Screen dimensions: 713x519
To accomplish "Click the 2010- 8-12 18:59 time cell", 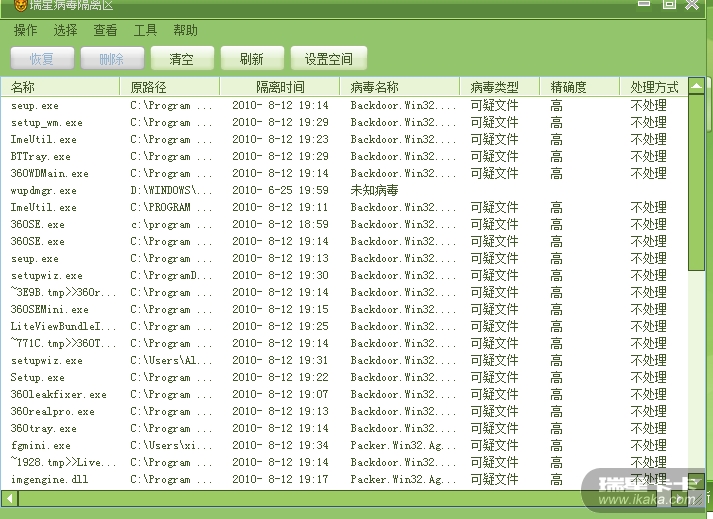I will tap(280, 224).
